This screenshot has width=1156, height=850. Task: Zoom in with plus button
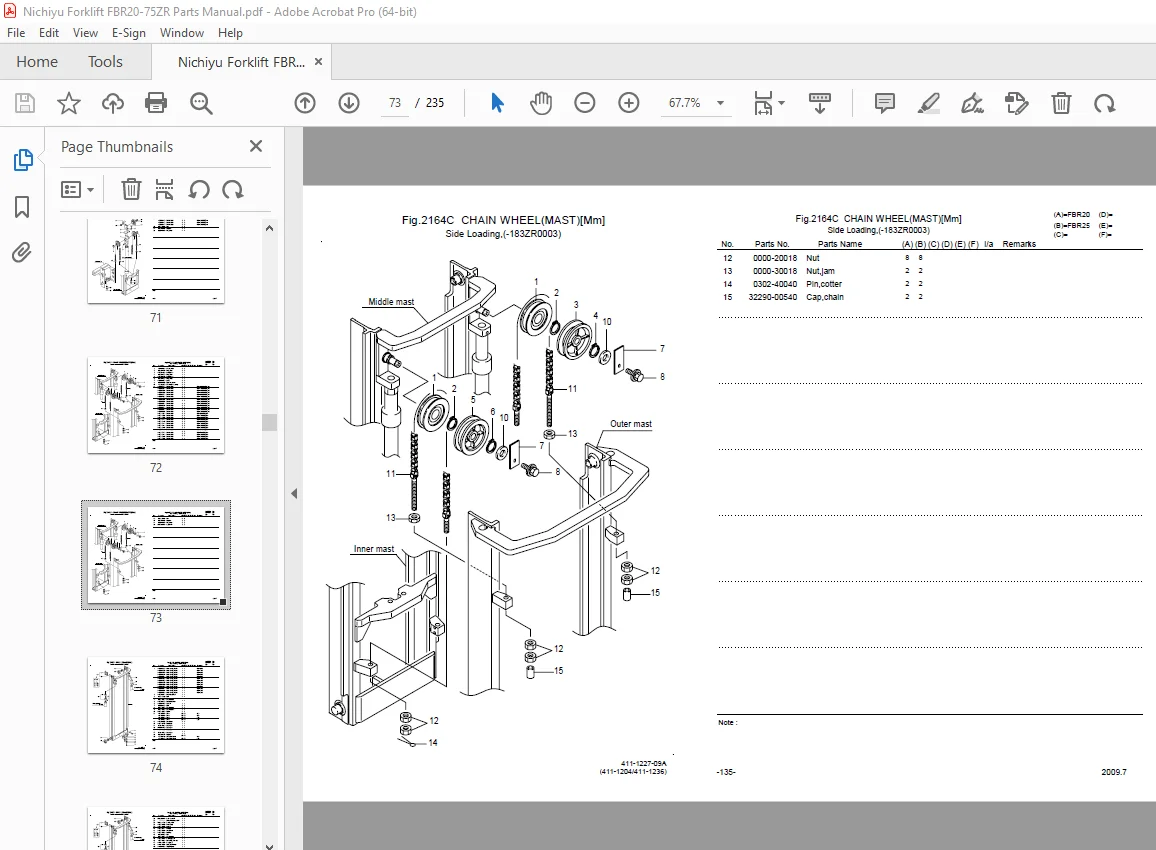[x=629, y=103]
